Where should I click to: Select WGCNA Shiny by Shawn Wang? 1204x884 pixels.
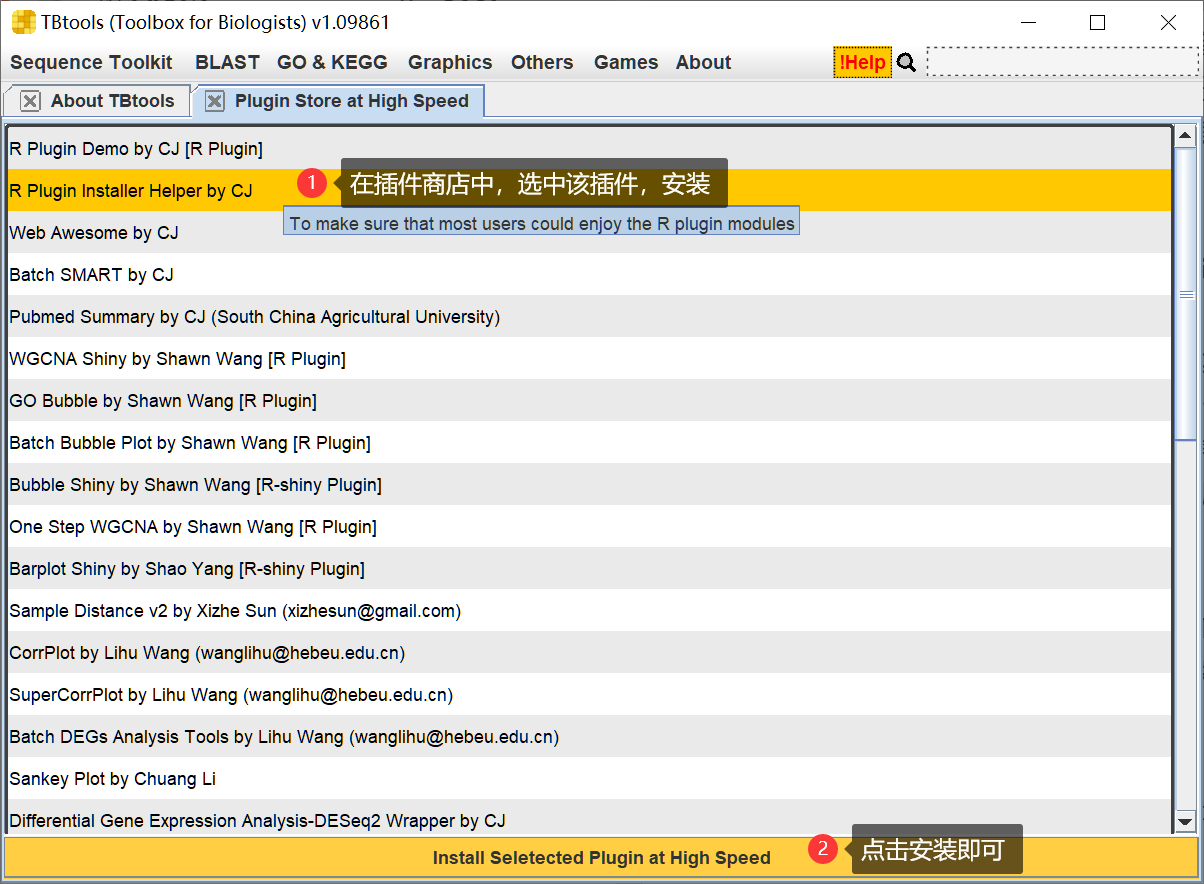[589, 358]
